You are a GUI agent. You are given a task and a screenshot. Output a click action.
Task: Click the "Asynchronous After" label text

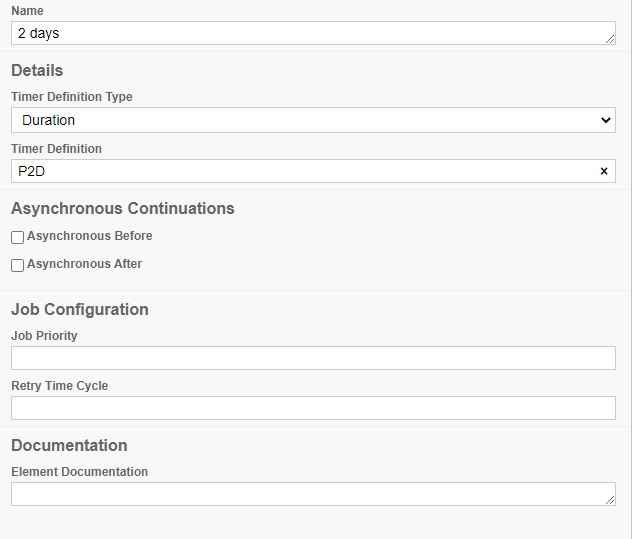tap(85, 264)
